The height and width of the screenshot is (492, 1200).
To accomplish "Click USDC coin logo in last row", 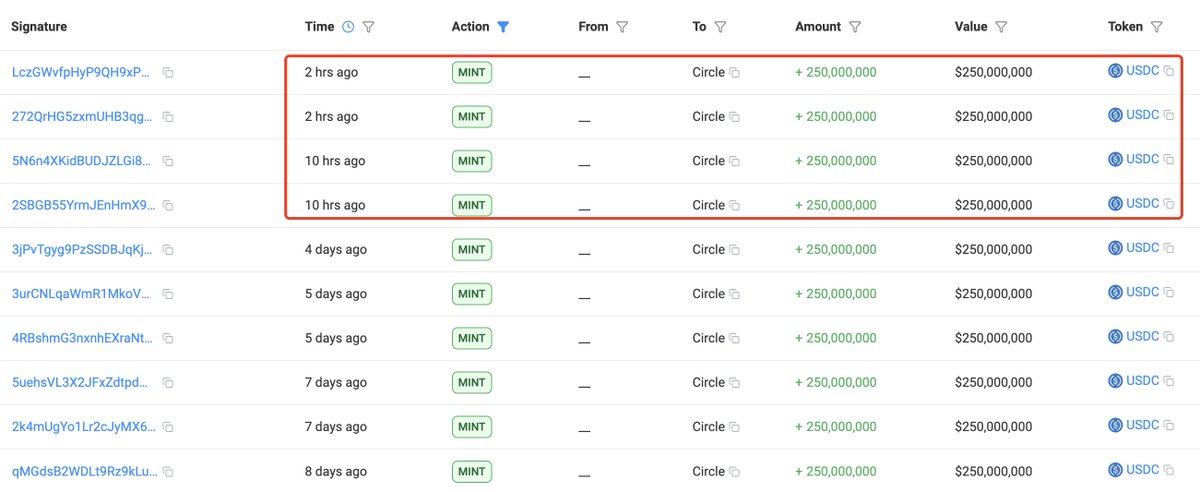I will tap(1115, 470).
